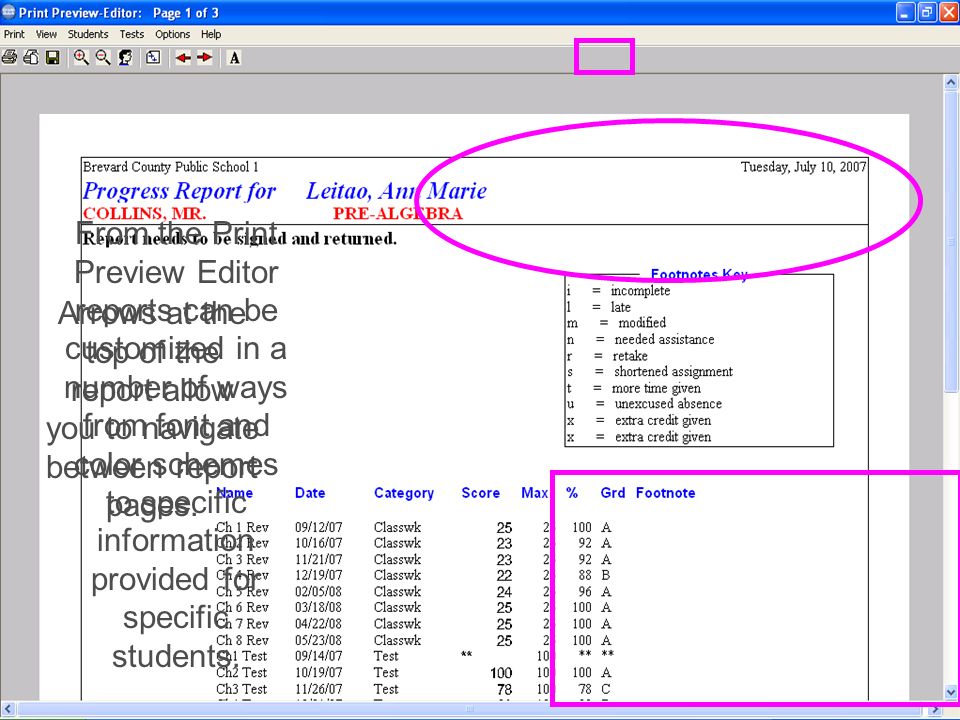Screen dimensions: 960x720
Task: Click the 'retake' footnote key entry
Action: click(630, 356)
